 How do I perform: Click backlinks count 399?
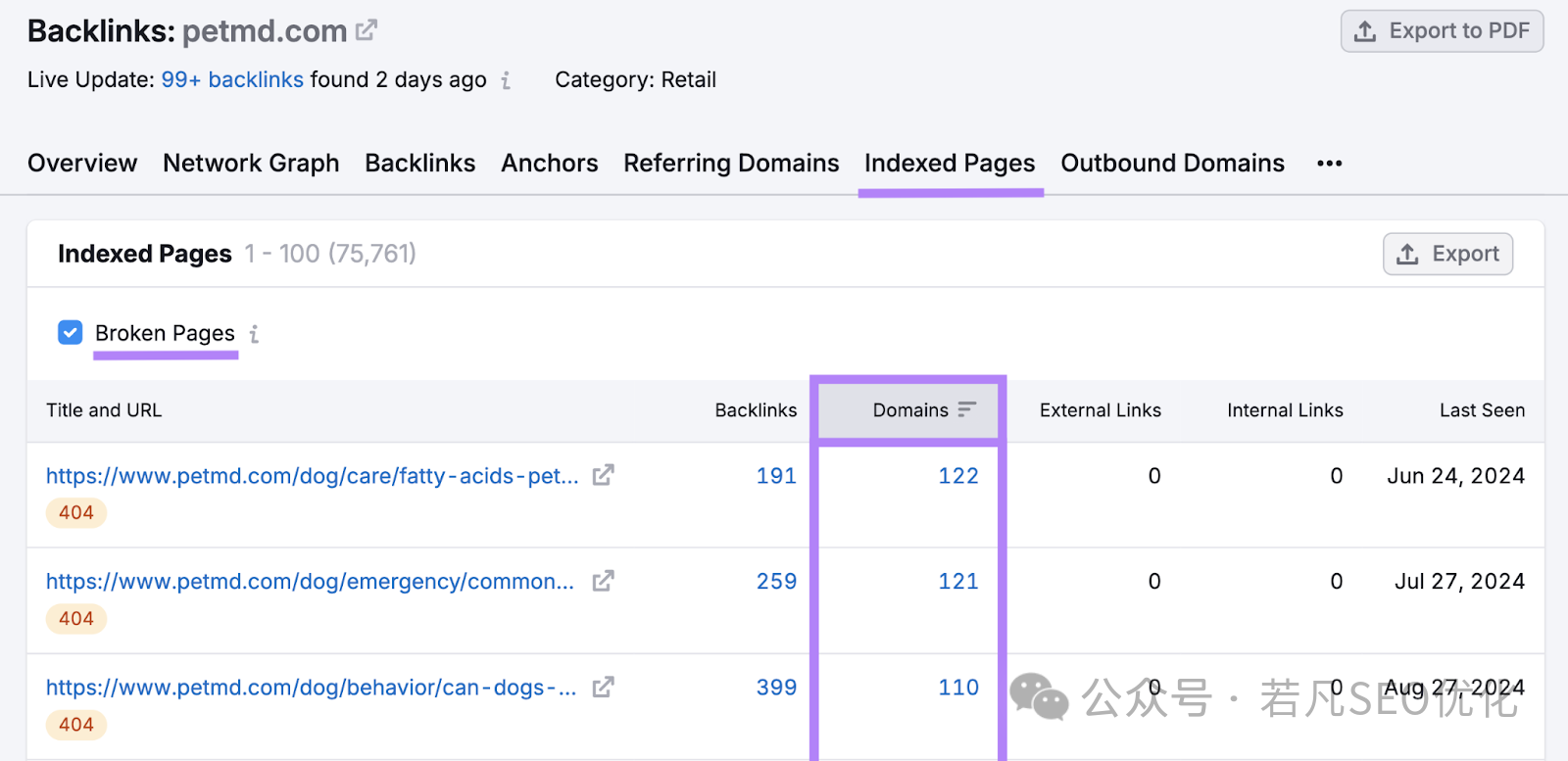[x=776, y=688]
